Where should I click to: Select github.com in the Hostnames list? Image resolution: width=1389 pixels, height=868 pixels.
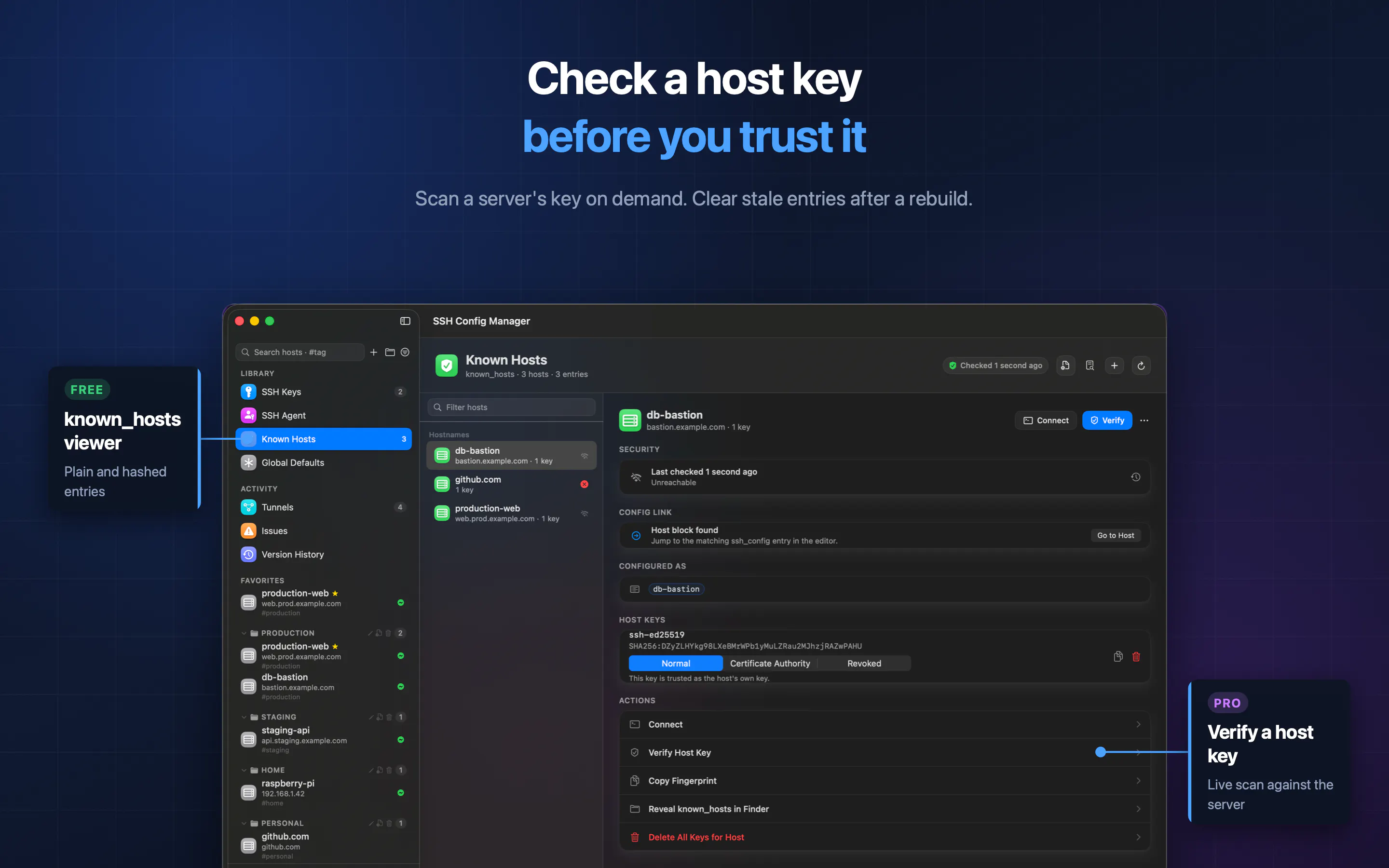click(x=511, y=485)
